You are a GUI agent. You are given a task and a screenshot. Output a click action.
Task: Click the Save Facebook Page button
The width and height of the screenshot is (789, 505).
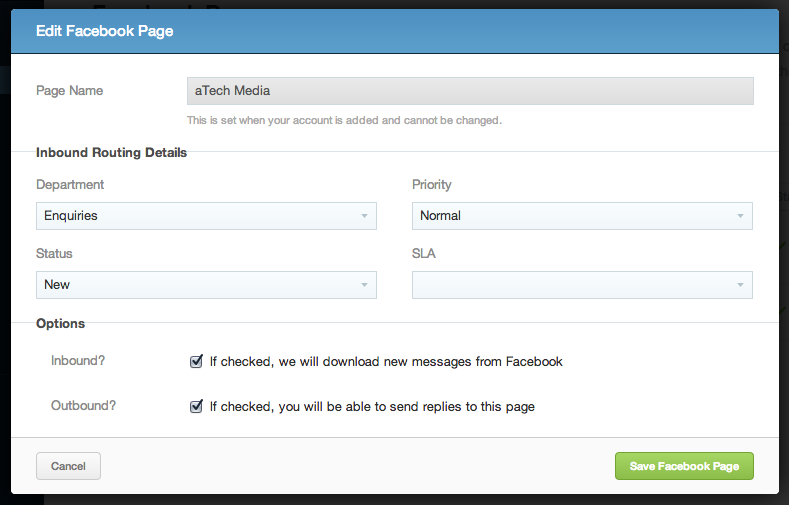pos(684,466)
